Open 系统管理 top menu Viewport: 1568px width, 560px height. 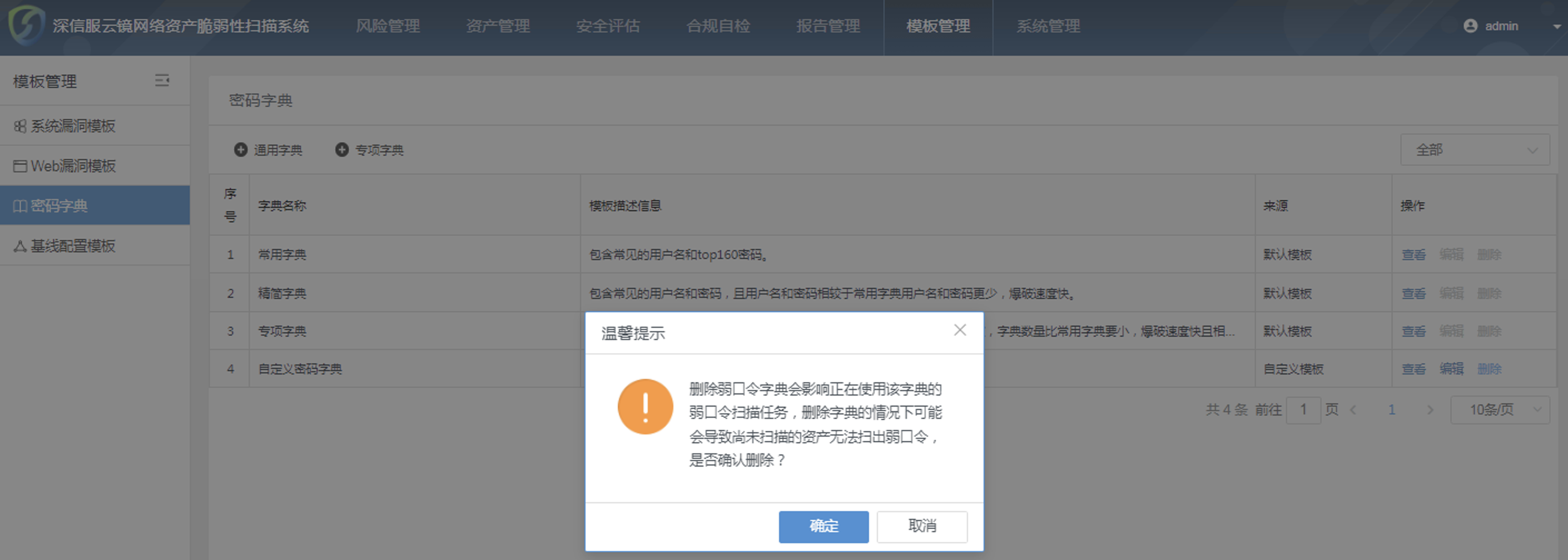1048,26
